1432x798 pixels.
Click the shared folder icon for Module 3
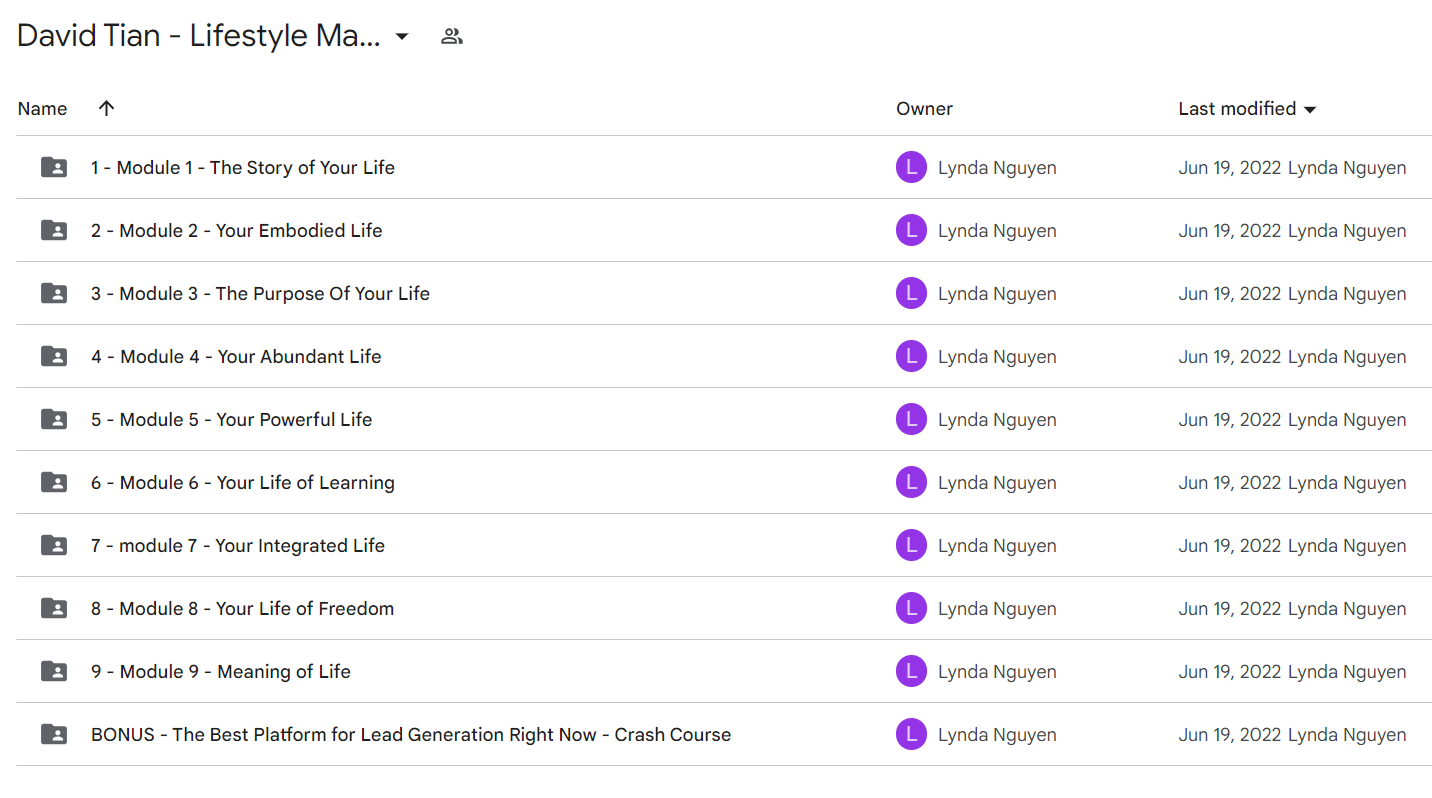(54, 293)
